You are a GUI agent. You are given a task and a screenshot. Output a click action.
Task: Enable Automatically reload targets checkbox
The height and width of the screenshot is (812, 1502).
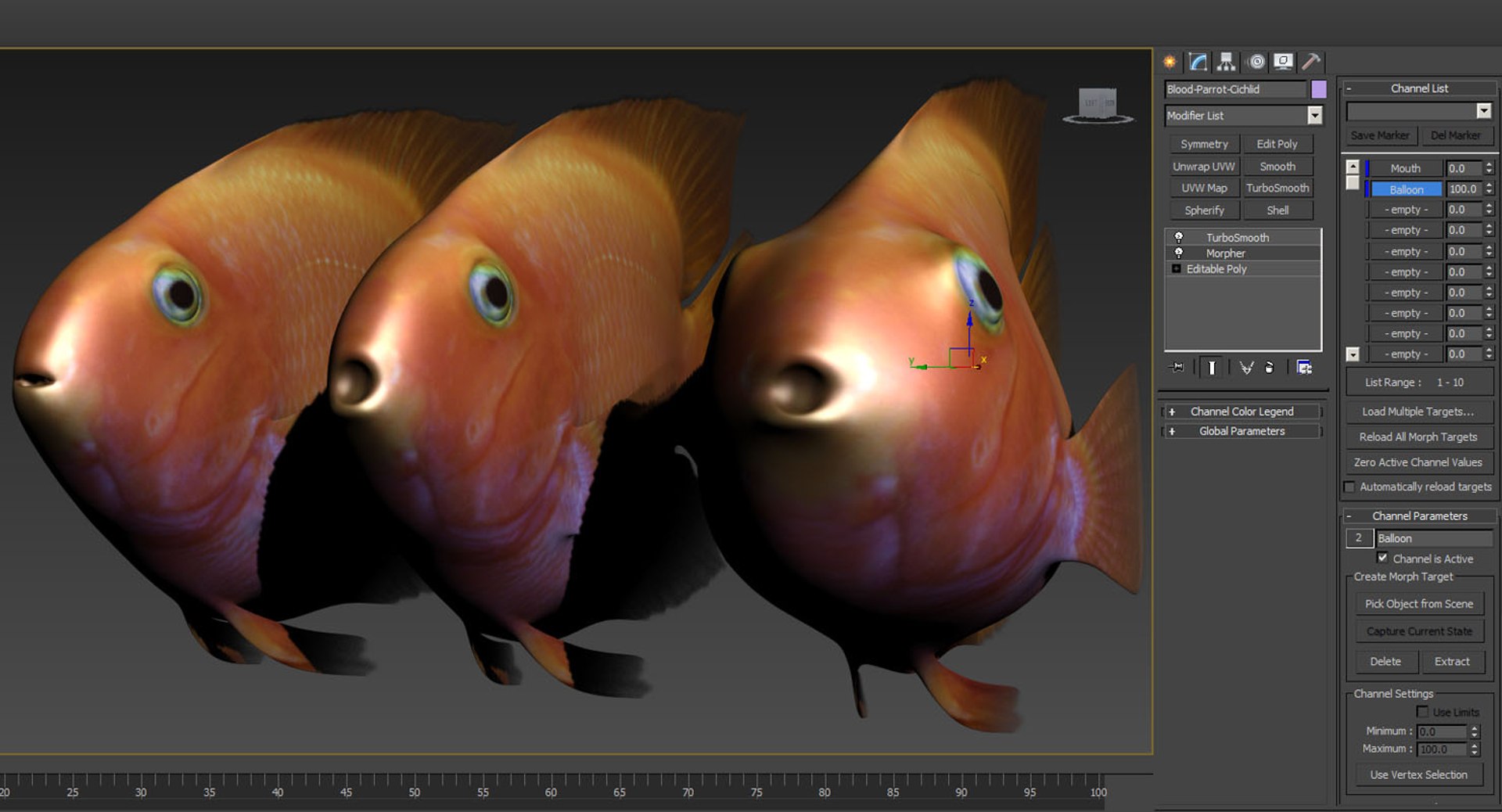[1349, 487]
